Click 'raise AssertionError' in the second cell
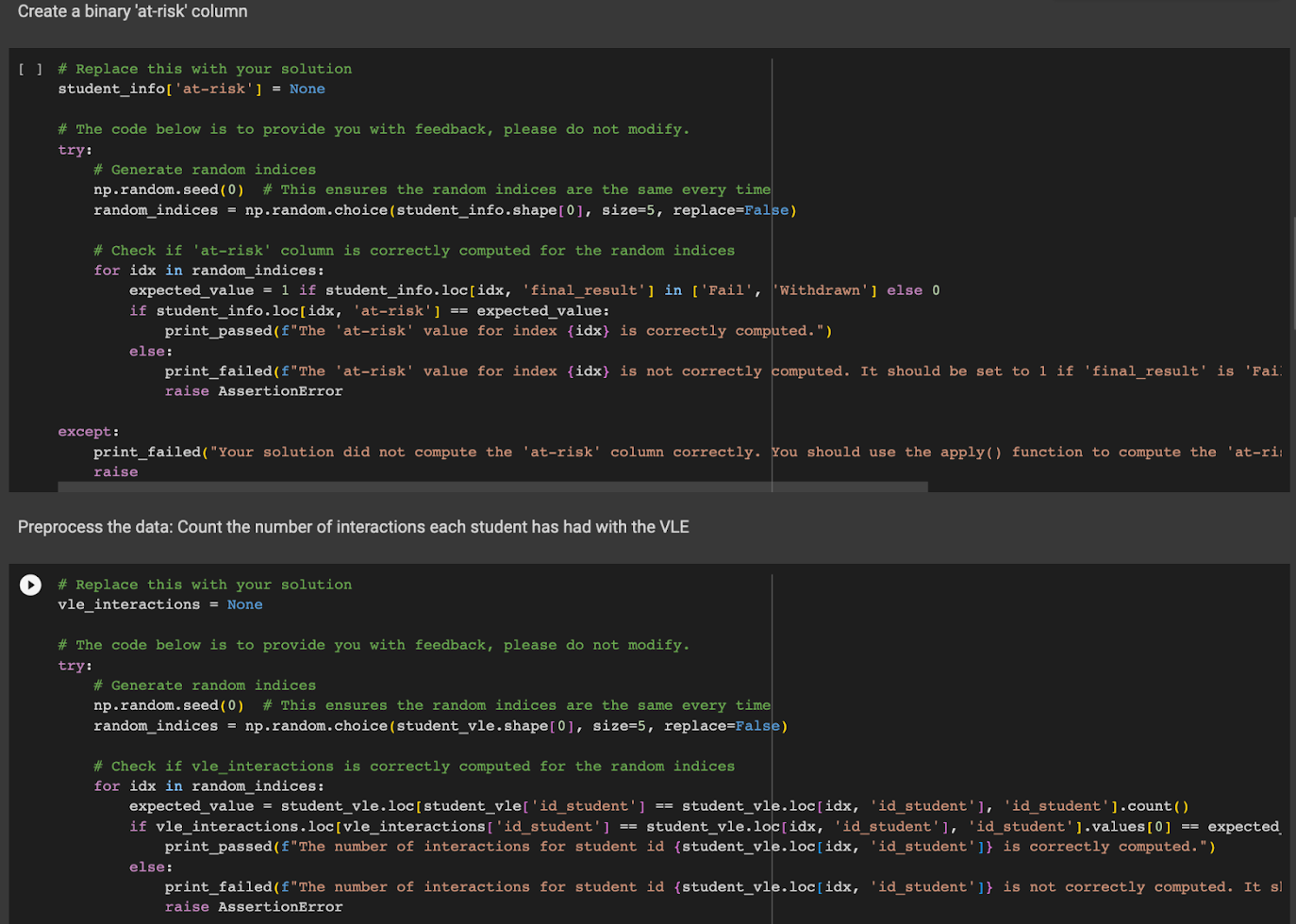This screenshot has width=1296, height=924. (x=253, y=907)
